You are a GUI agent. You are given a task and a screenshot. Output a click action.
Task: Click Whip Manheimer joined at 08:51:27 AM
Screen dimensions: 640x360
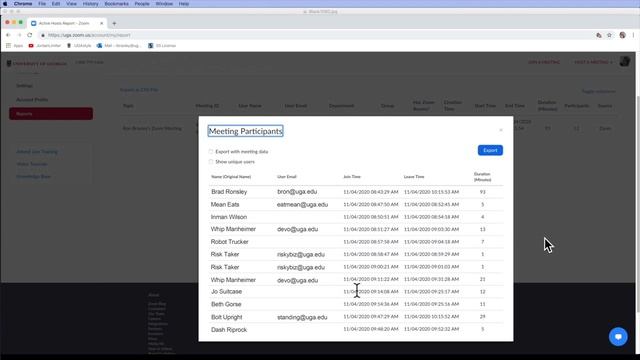tap(233, 229)
